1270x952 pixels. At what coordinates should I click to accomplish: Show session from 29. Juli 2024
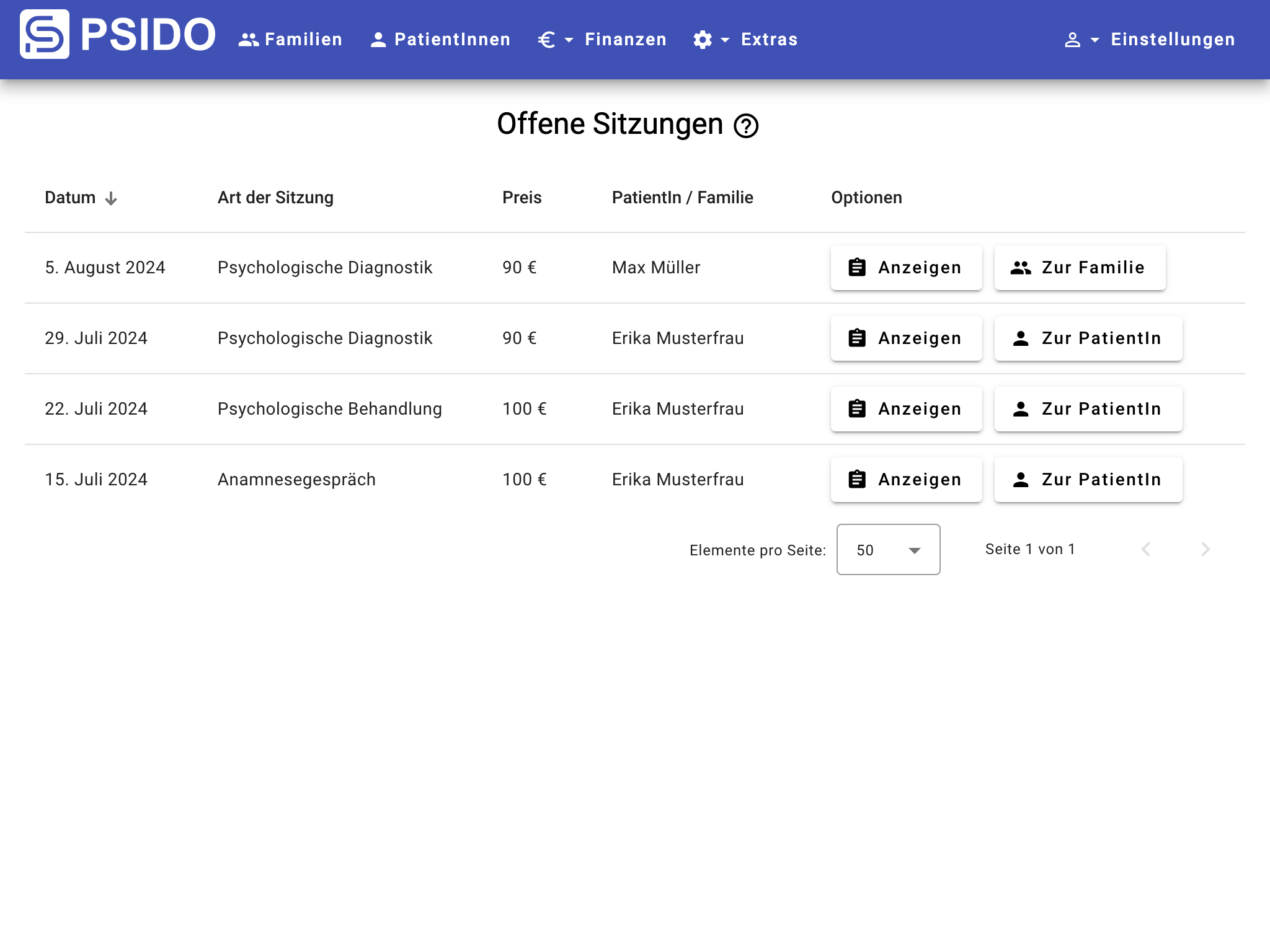(x=907, y=338)
